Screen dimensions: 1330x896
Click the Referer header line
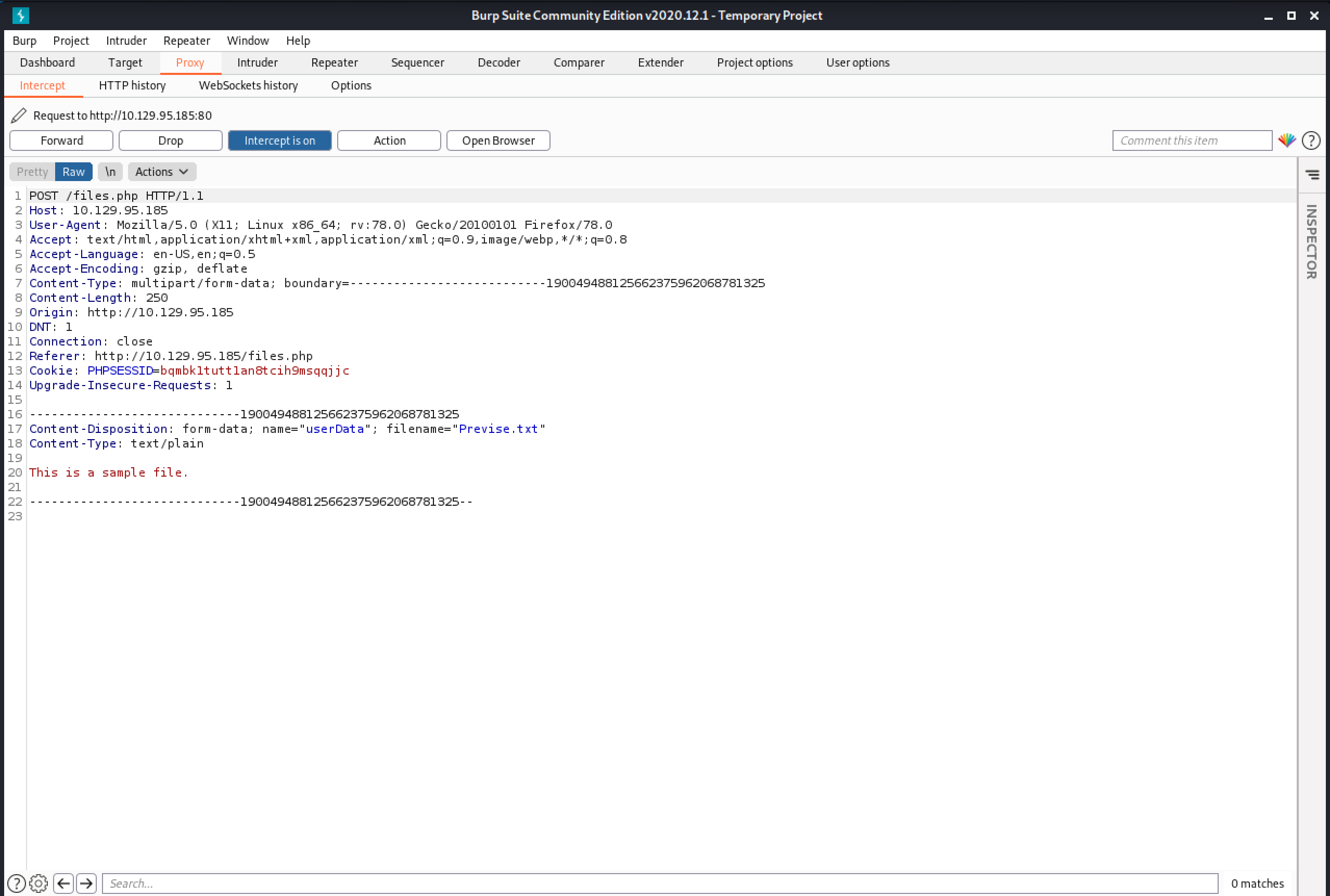pyautogui.click(x=171, y=356)
